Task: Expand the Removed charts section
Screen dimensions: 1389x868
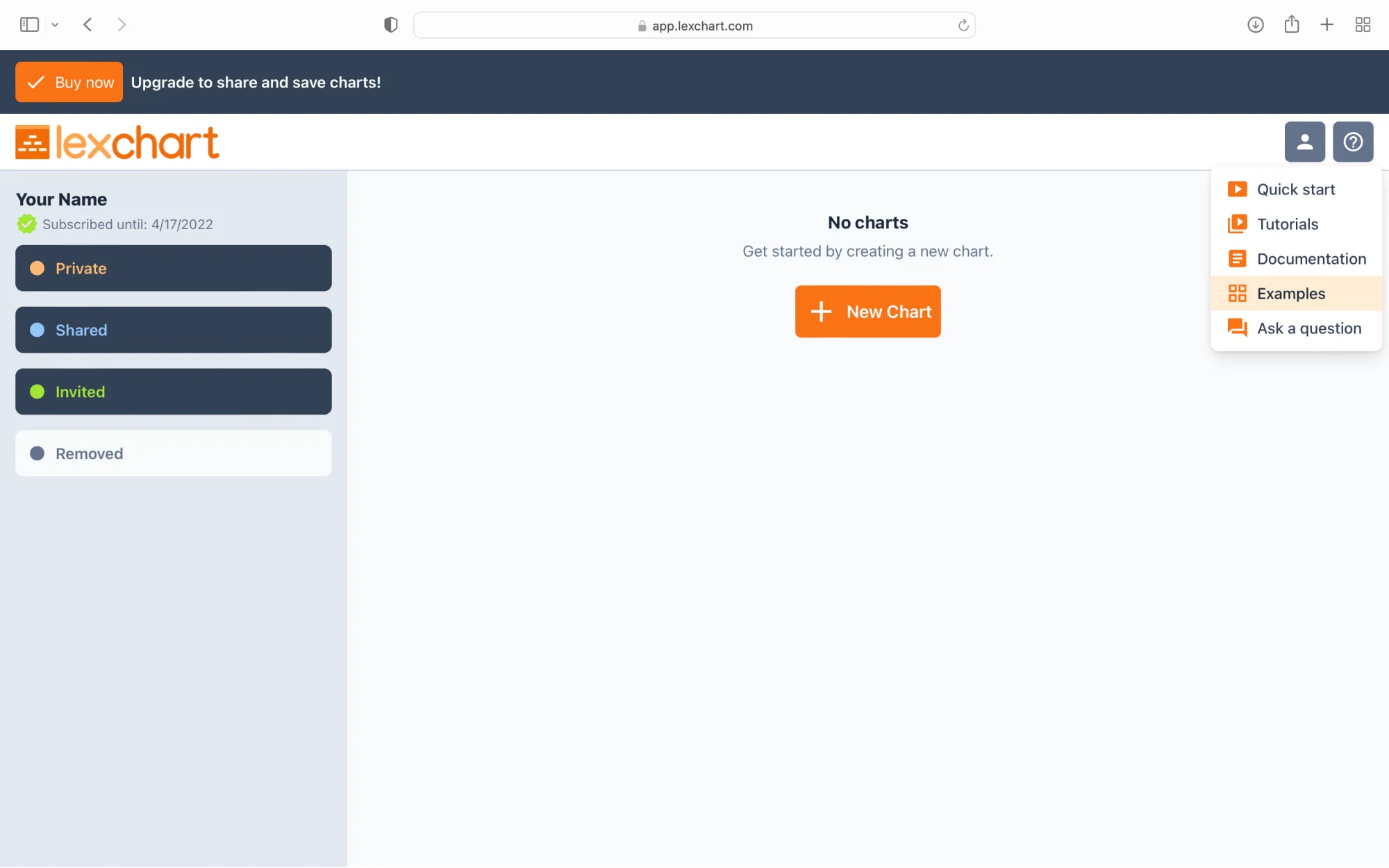Action: pos(173,452)
